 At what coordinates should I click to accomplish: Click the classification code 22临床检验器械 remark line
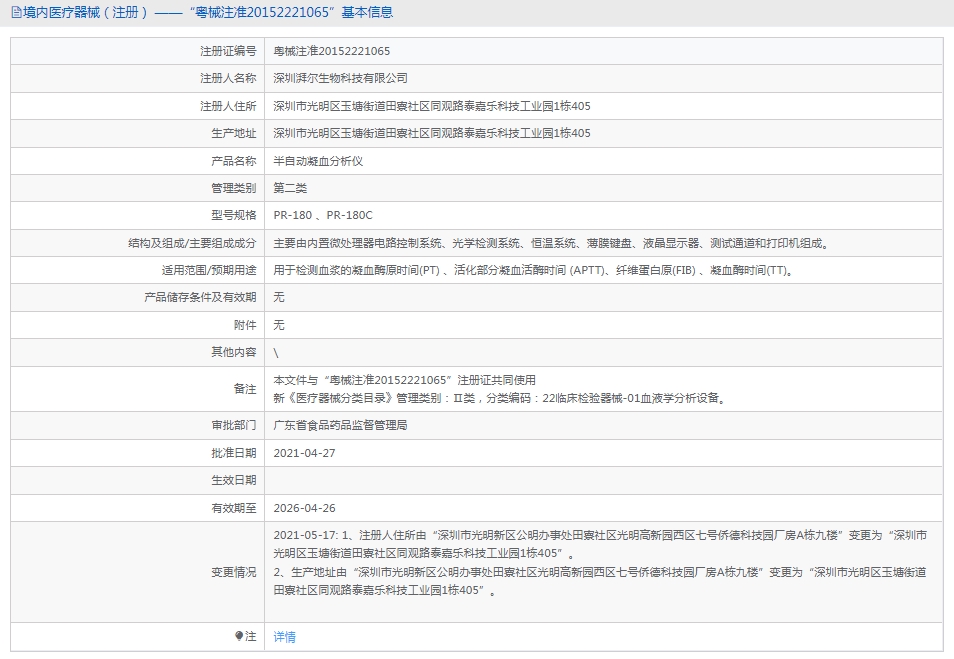499,399
